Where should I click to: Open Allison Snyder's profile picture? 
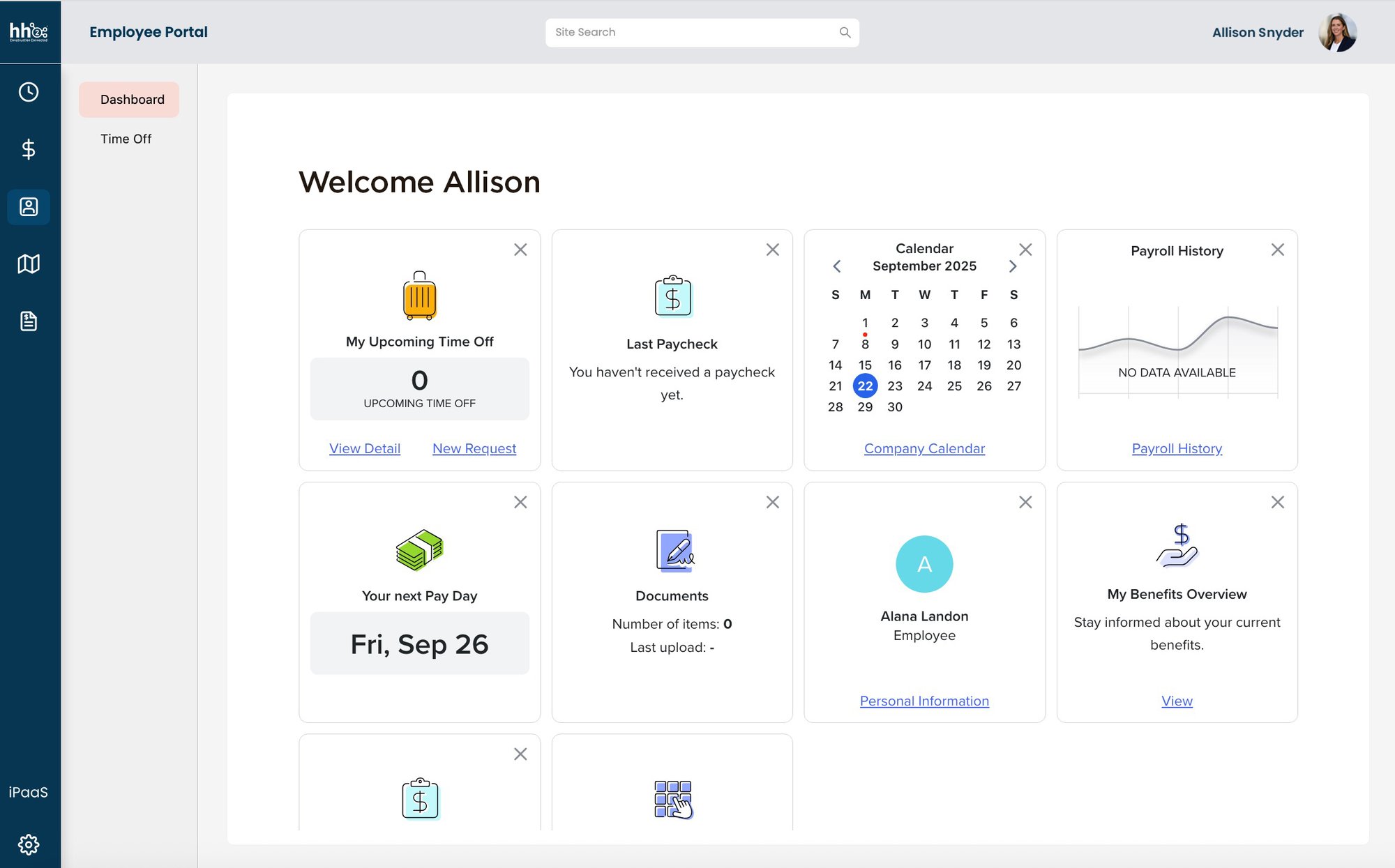click(1336, 32)
